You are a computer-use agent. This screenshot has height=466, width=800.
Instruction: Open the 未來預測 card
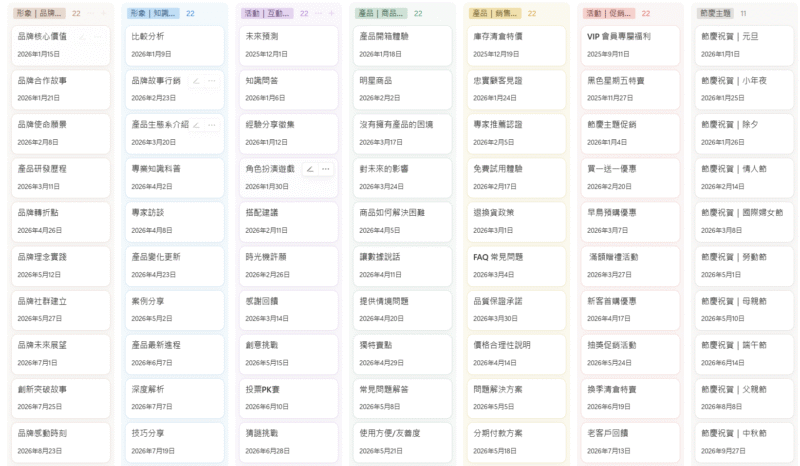288,45
